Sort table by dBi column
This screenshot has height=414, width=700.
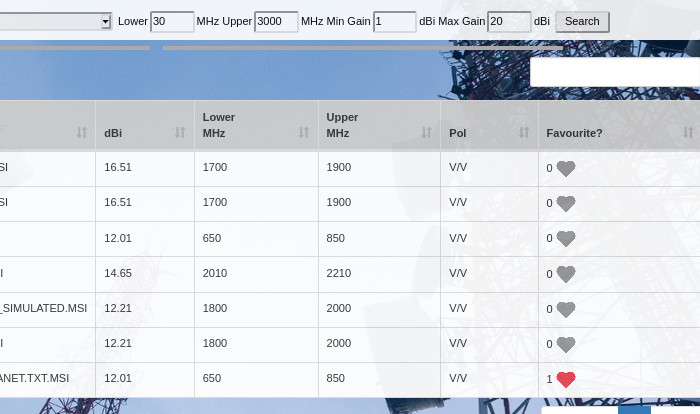pos(180,132)
